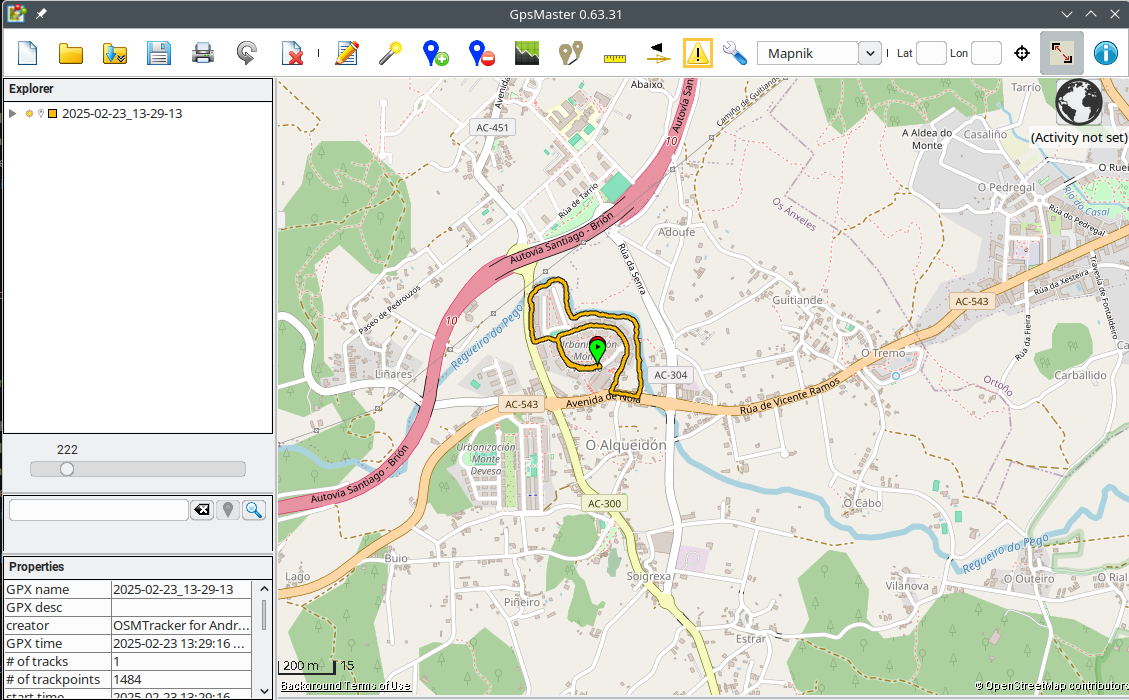The image size is (1129, 700).
Task: Open a GPX file from folder
Action: [71, 53]
